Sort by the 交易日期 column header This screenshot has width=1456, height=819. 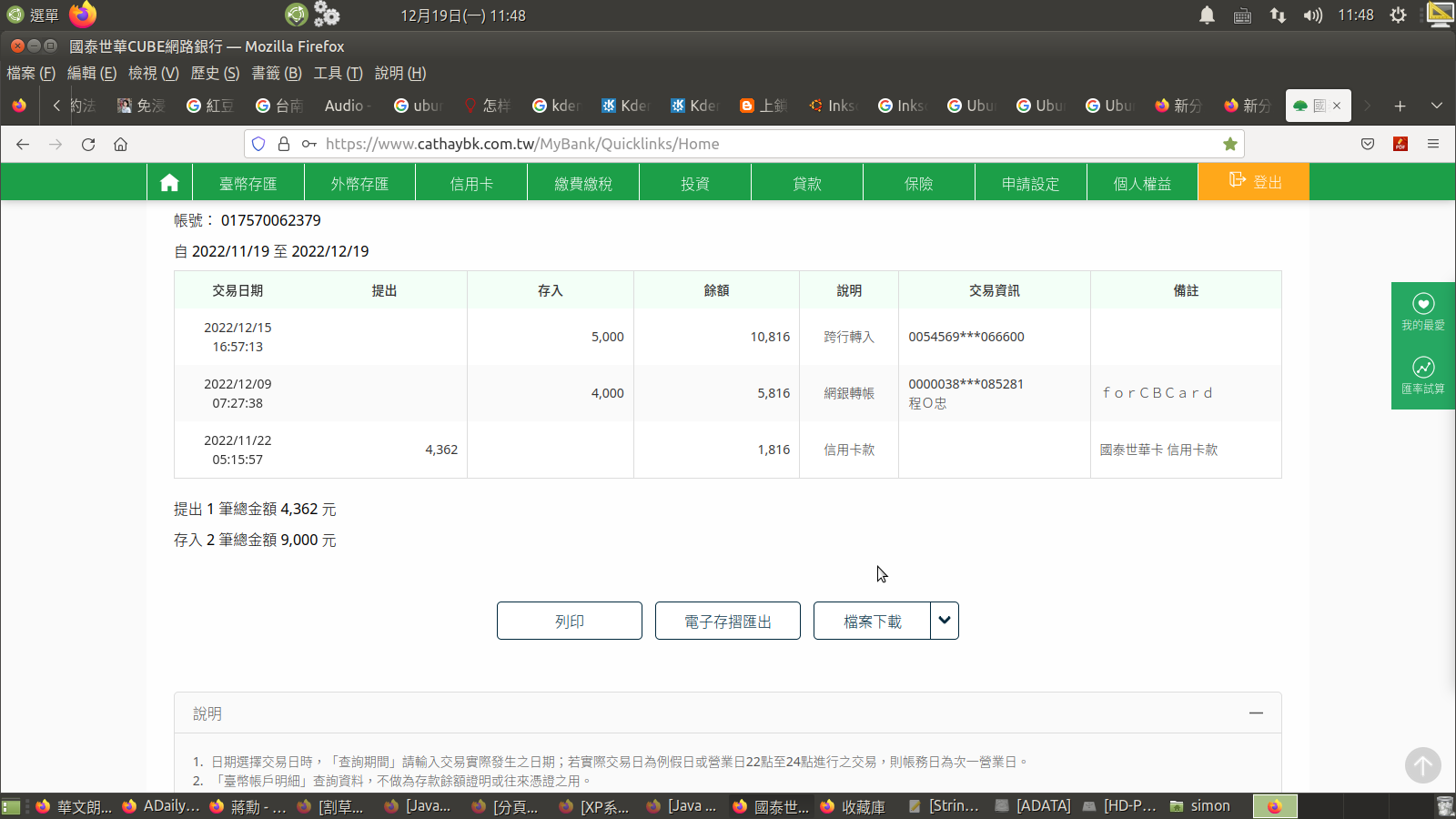coord(238,290)
